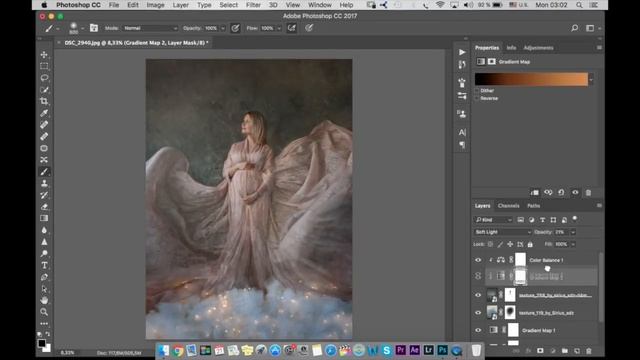Select the Gradient tool
The image size is (640, 360).
coord(44,218)
